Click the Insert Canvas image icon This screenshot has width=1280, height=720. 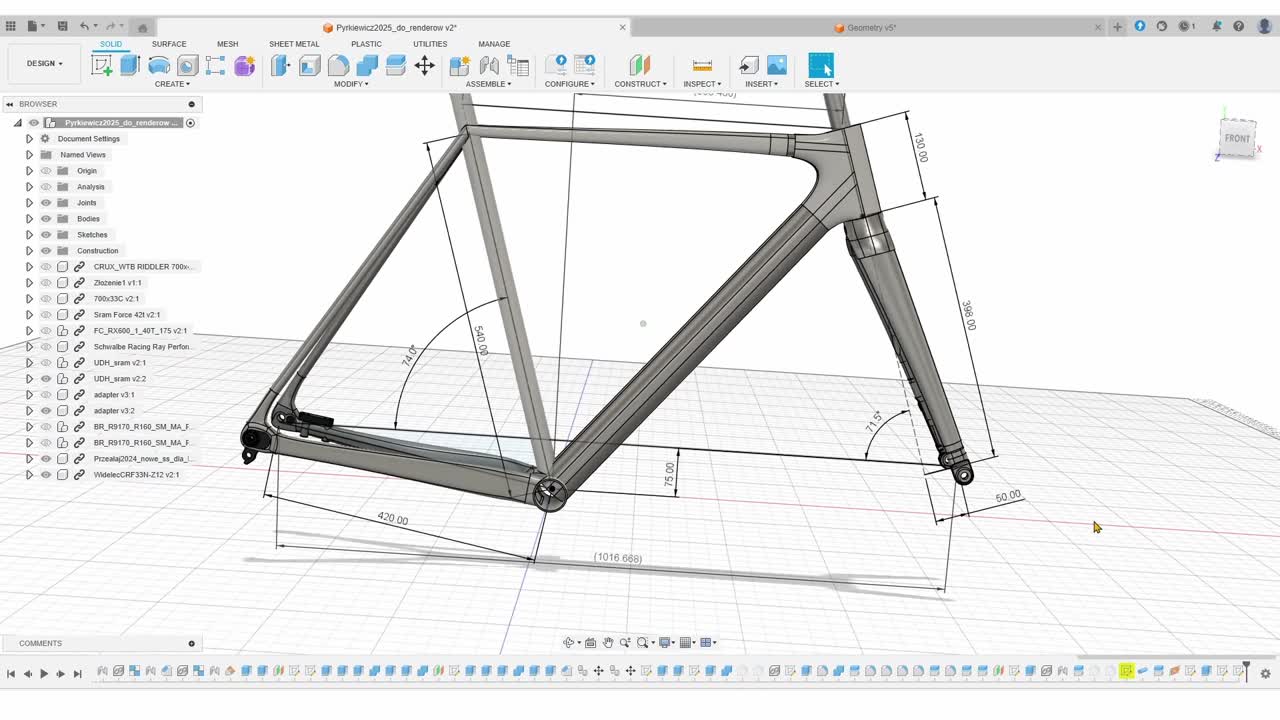pos(777,65)
